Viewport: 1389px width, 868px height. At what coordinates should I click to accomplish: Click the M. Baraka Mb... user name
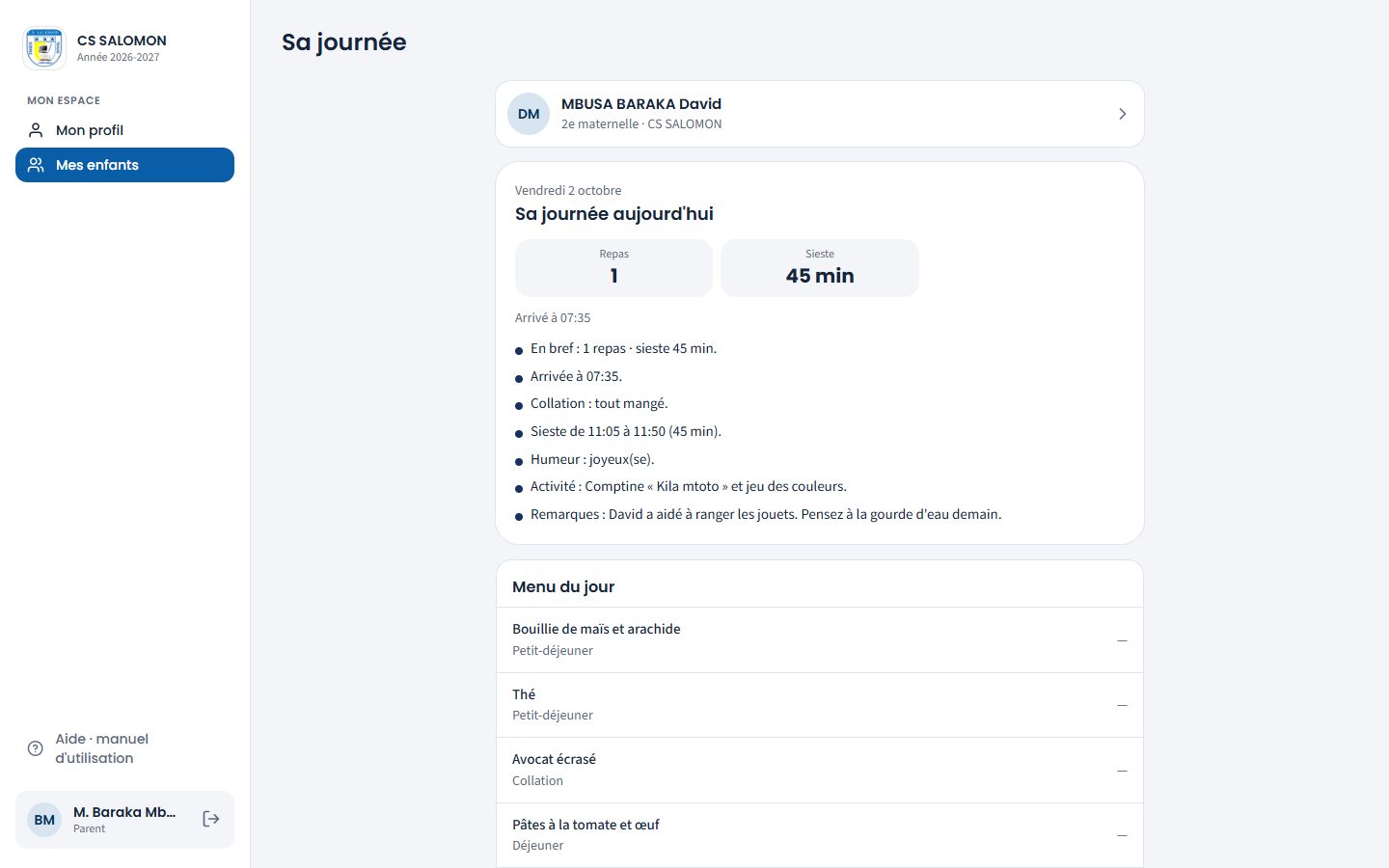click(x=124, y=812)
